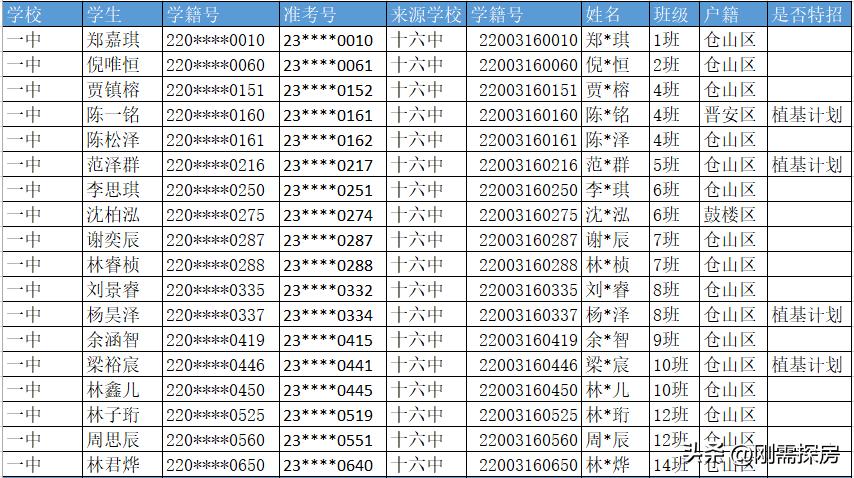Select student name 谢奕辰
The width and height of the screenshot is (854, 478).
113,240
